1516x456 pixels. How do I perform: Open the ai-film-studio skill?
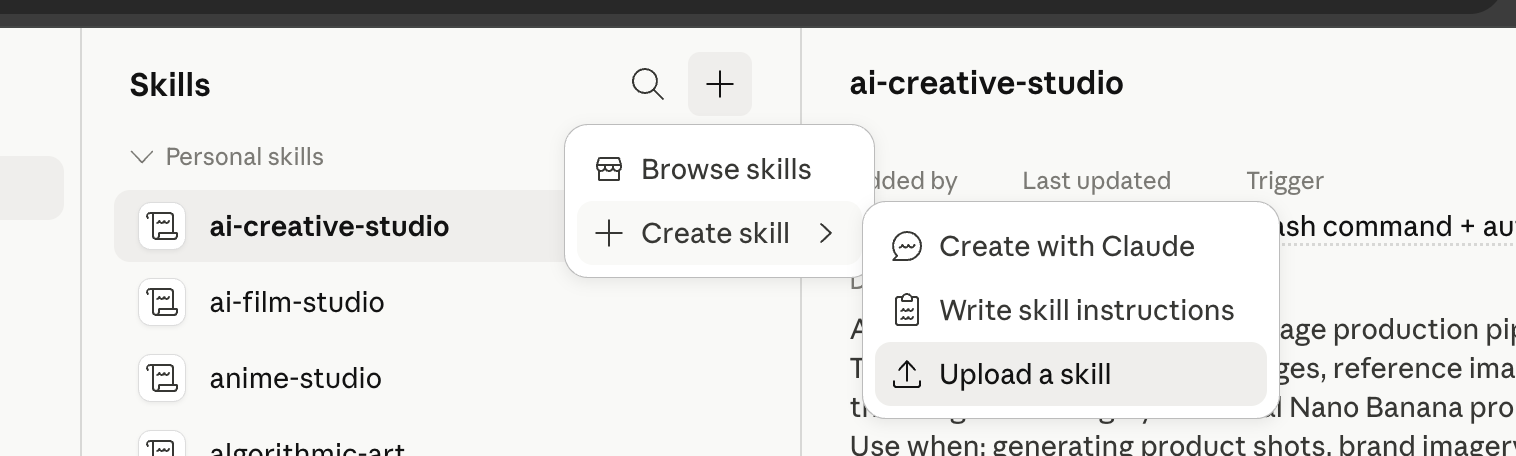297,302
